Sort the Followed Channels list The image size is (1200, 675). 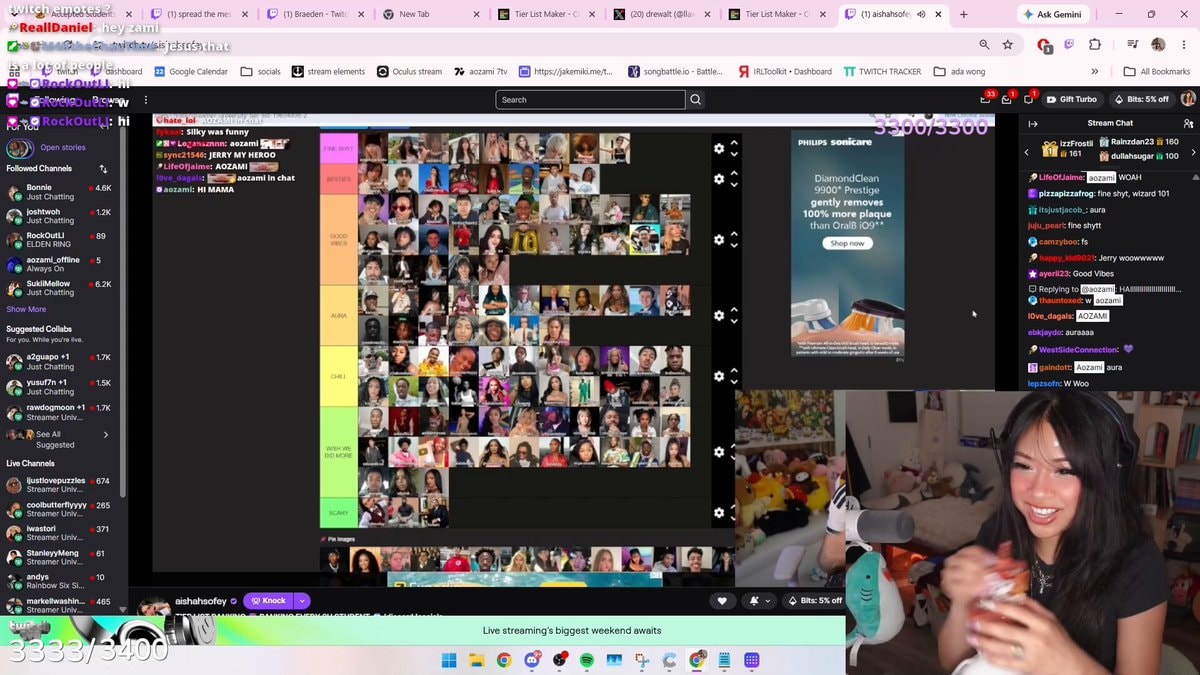[x=103, y=169]
